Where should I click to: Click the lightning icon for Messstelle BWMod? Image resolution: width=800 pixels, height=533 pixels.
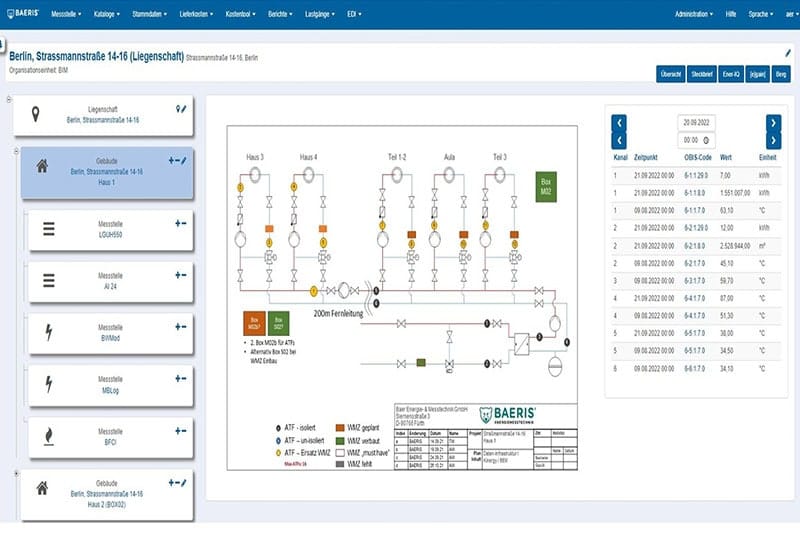(47, 332)
